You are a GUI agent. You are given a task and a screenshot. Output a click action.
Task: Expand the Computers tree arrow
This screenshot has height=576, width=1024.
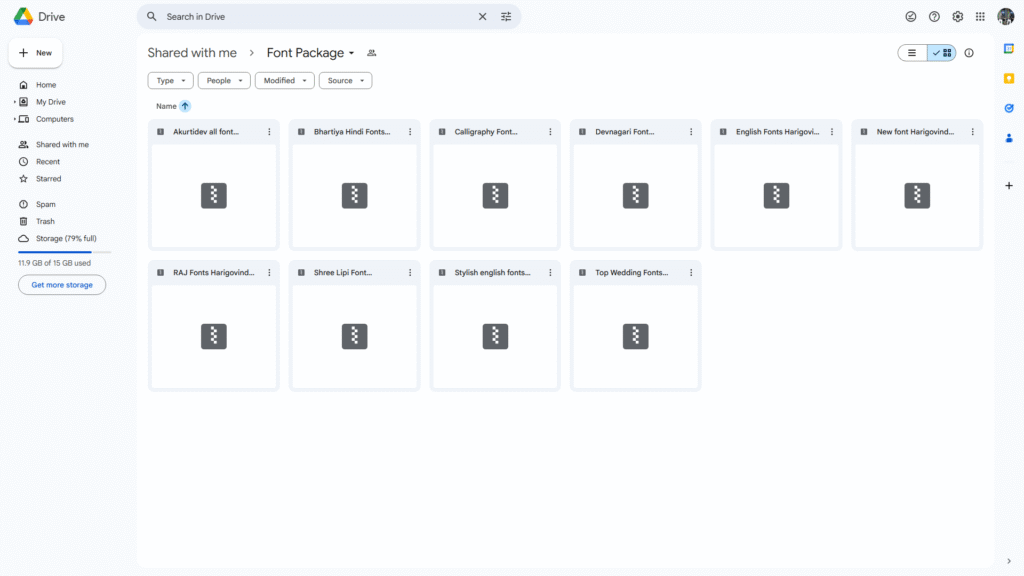tap(14, 119)
